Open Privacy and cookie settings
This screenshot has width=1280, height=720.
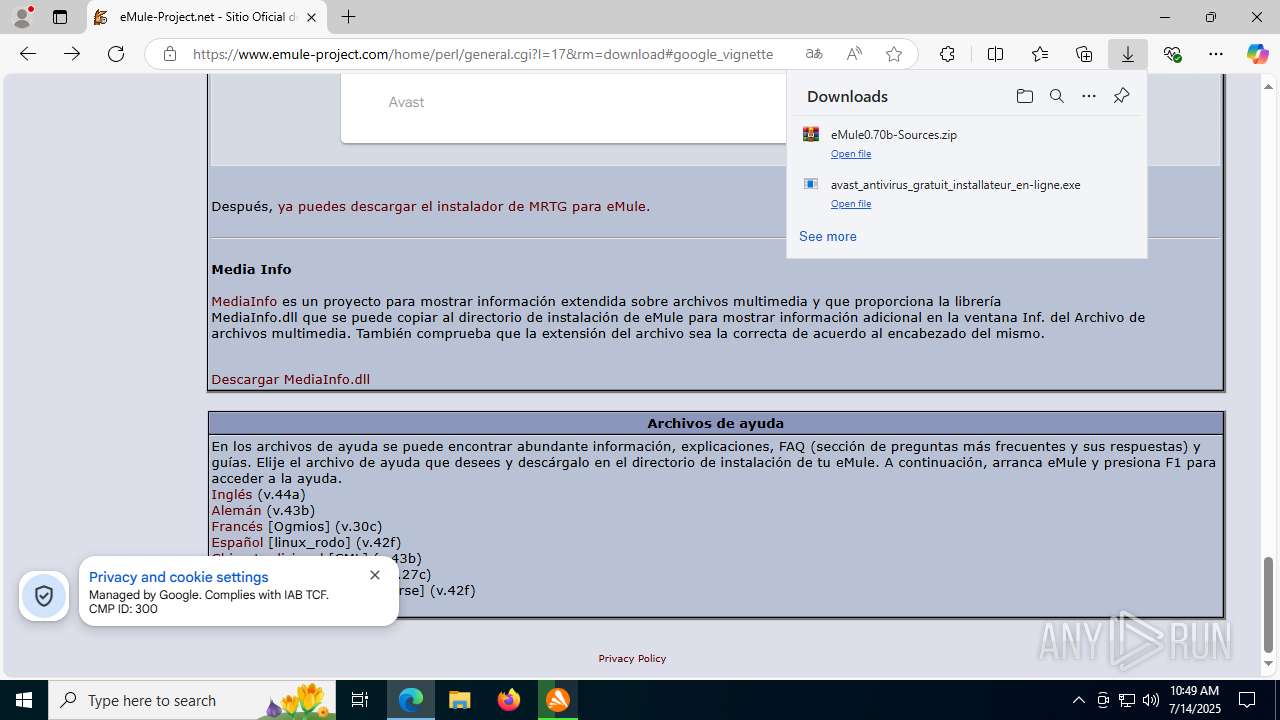pos(178,577)
